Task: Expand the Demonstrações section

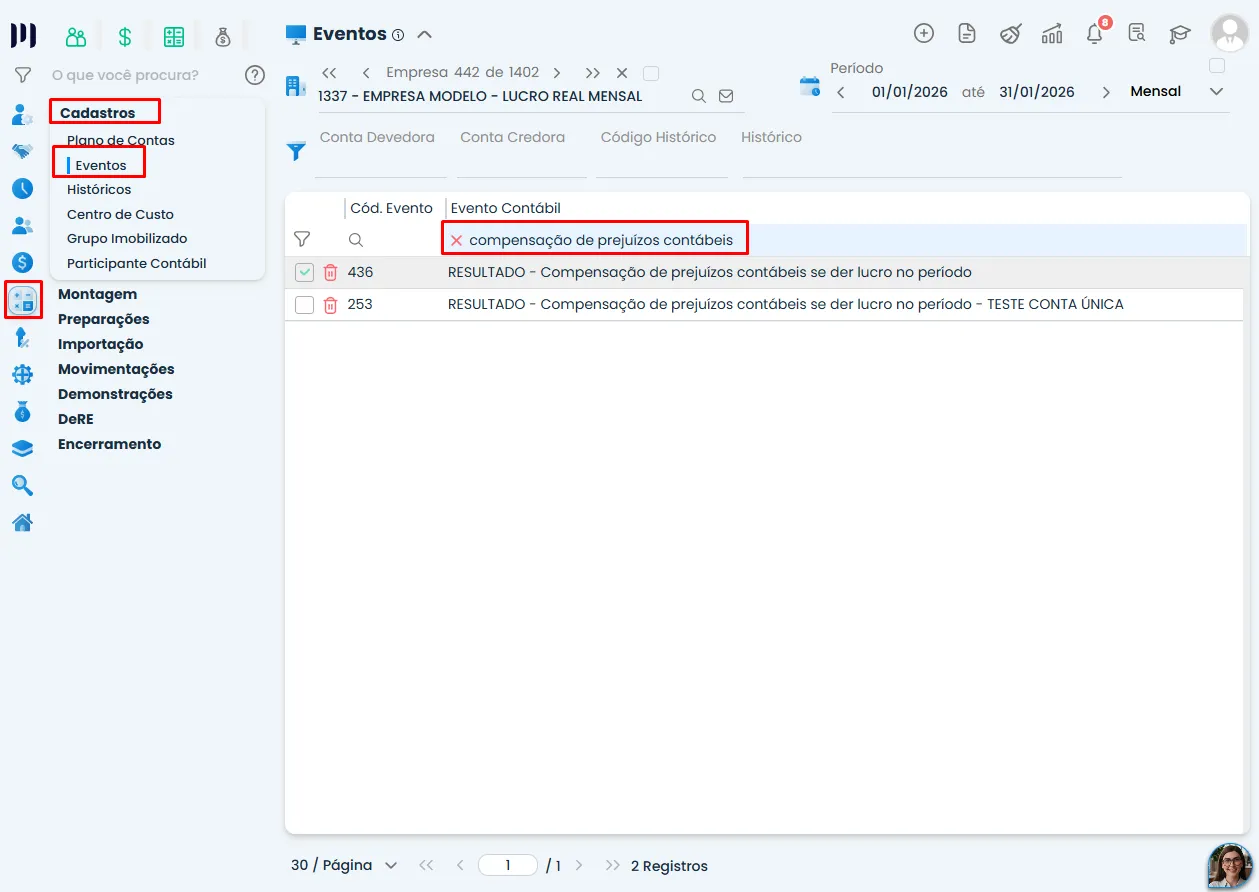Action: [115, 394]
